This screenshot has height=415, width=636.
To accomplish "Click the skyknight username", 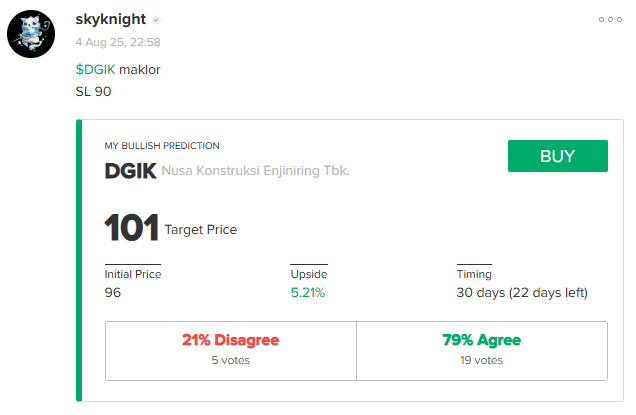I will (x=110, y=19).
